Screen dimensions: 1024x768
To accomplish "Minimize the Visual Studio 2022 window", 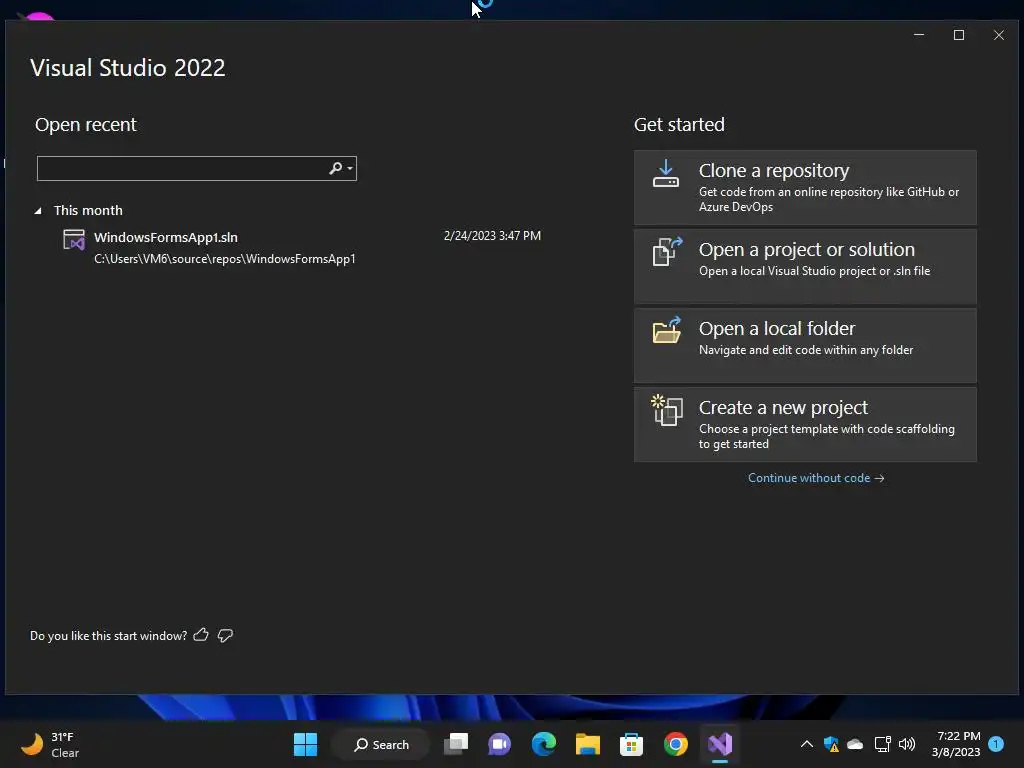I will point(919,35).
